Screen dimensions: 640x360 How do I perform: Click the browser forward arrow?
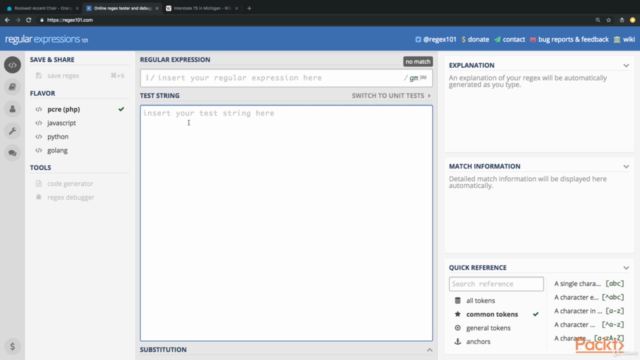18,20
